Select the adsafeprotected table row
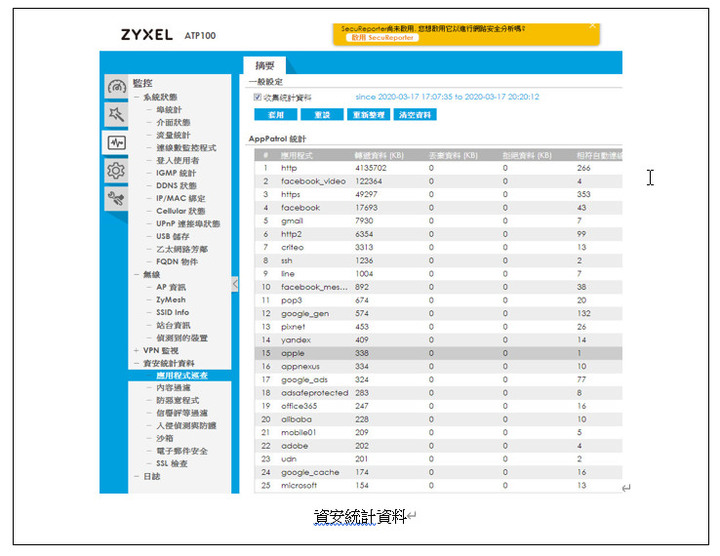The image size is (720, 556). [438, 393]
